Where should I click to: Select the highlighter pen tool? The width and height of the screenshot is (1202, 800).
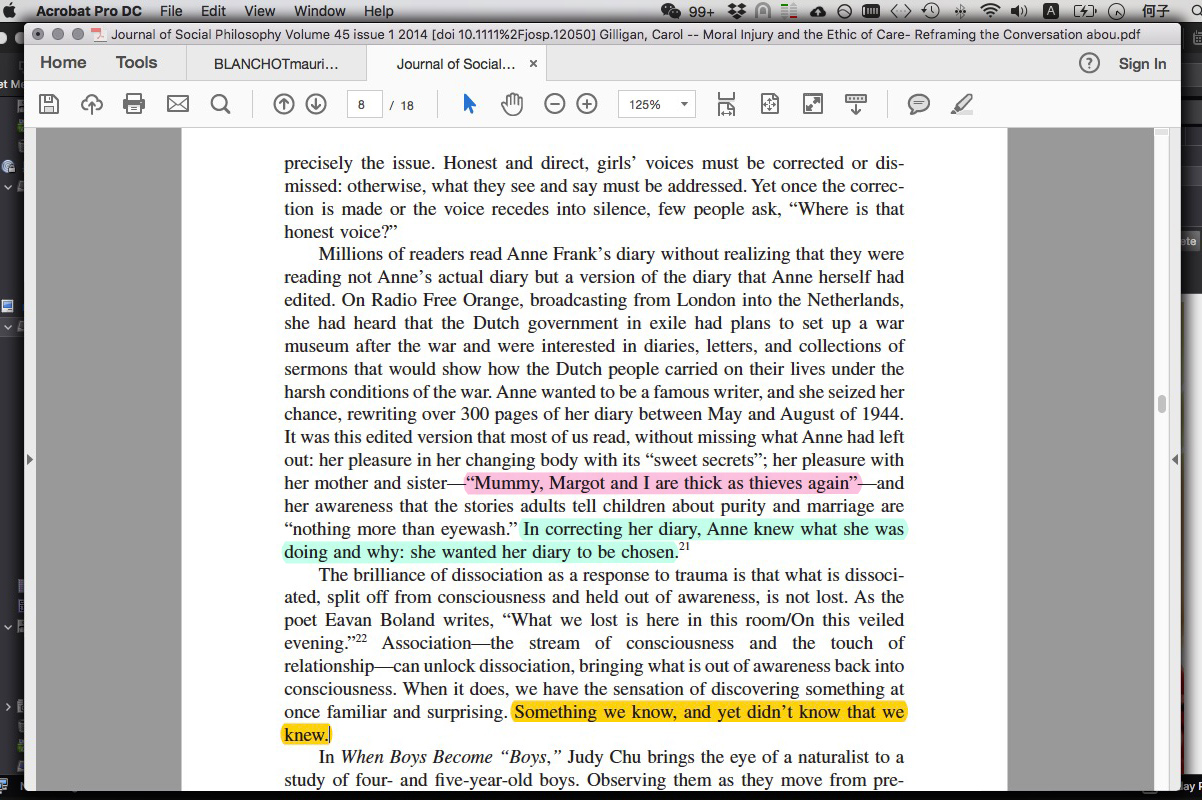pos(962,104)
